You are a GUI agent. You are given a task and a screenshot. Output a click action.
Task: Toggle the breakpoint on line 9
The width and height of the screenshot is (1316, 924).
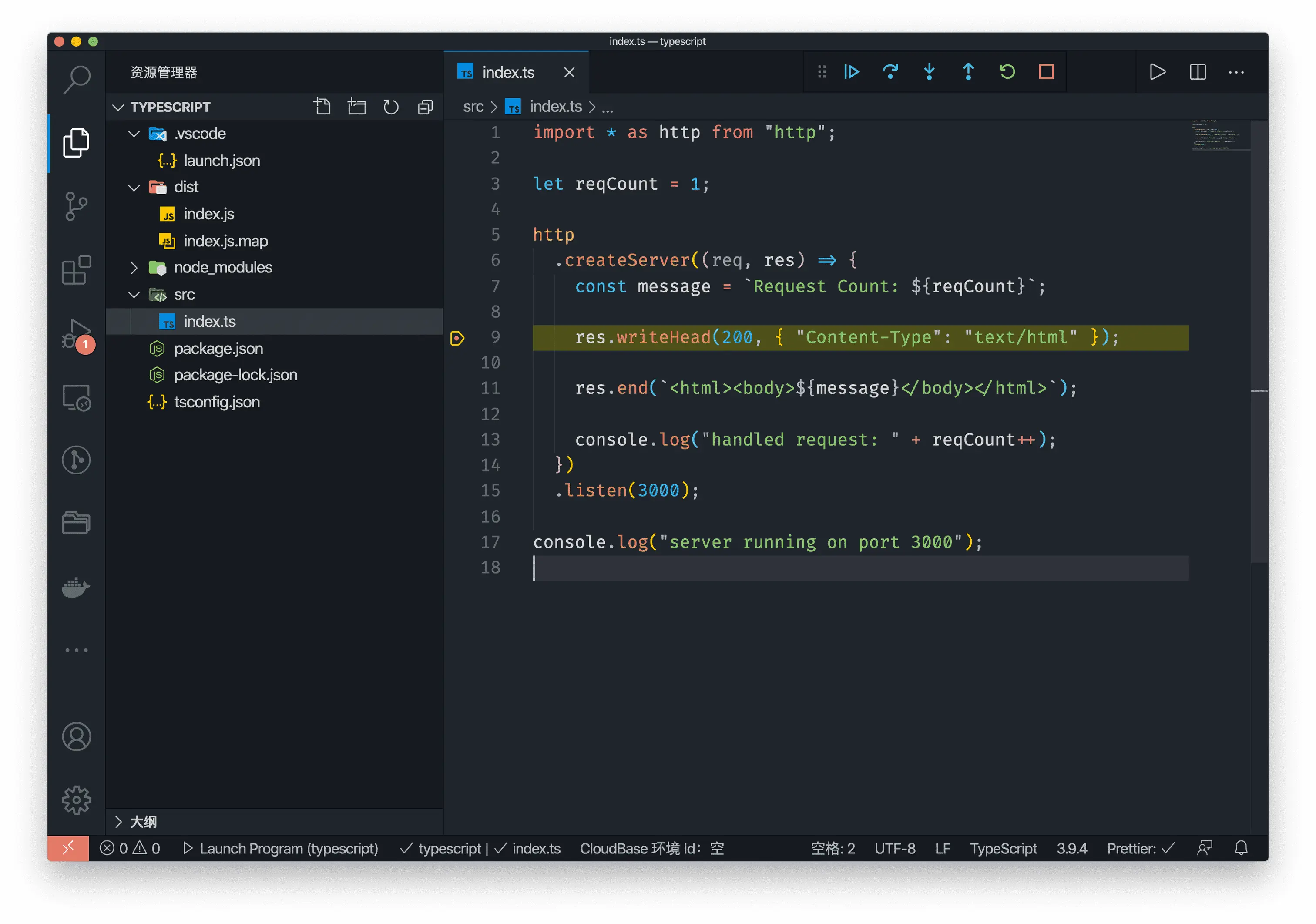click(457, 338)
